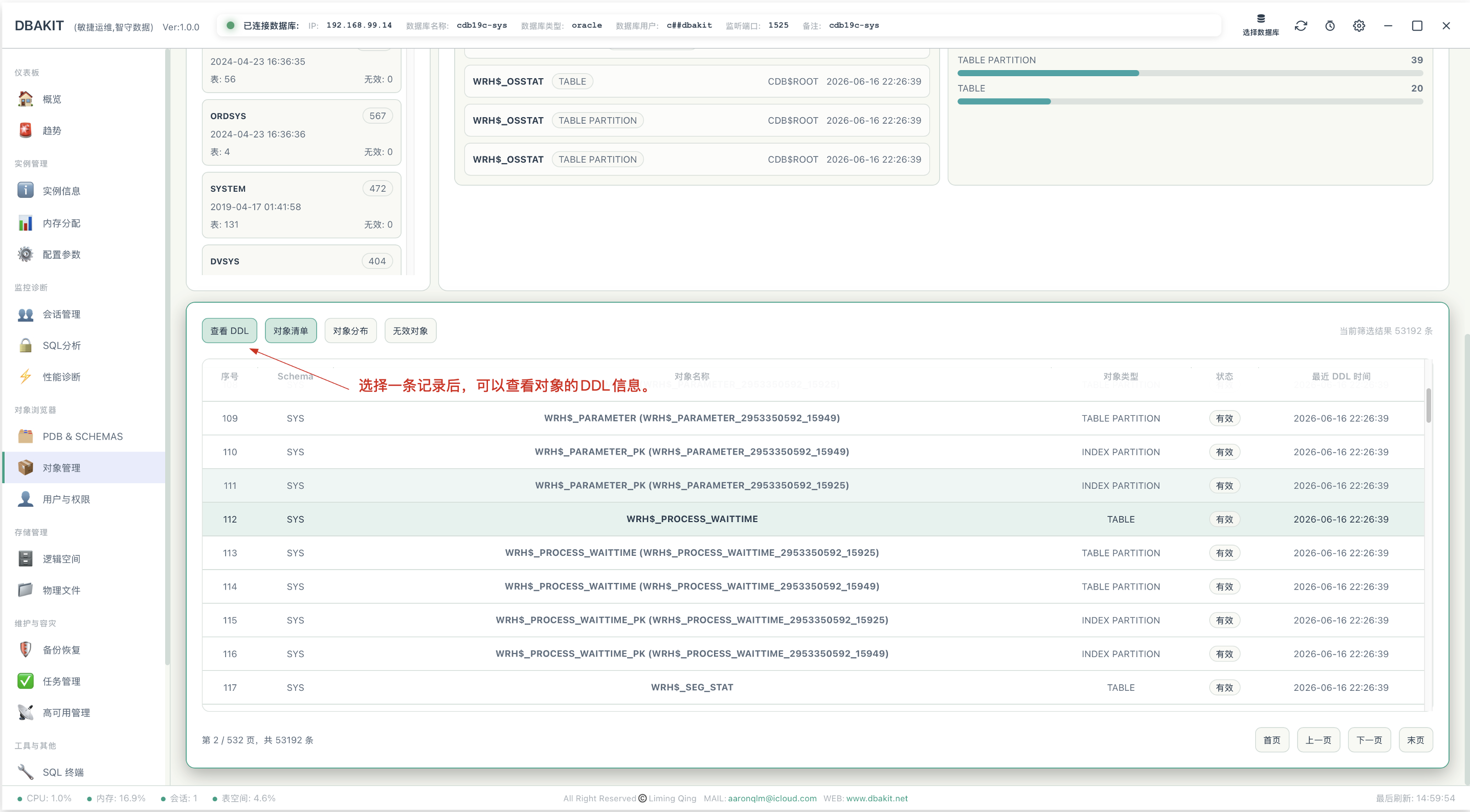Open the www.dbakit.net link
This screenshot has height=812, width=1470.
coord(877,798)
